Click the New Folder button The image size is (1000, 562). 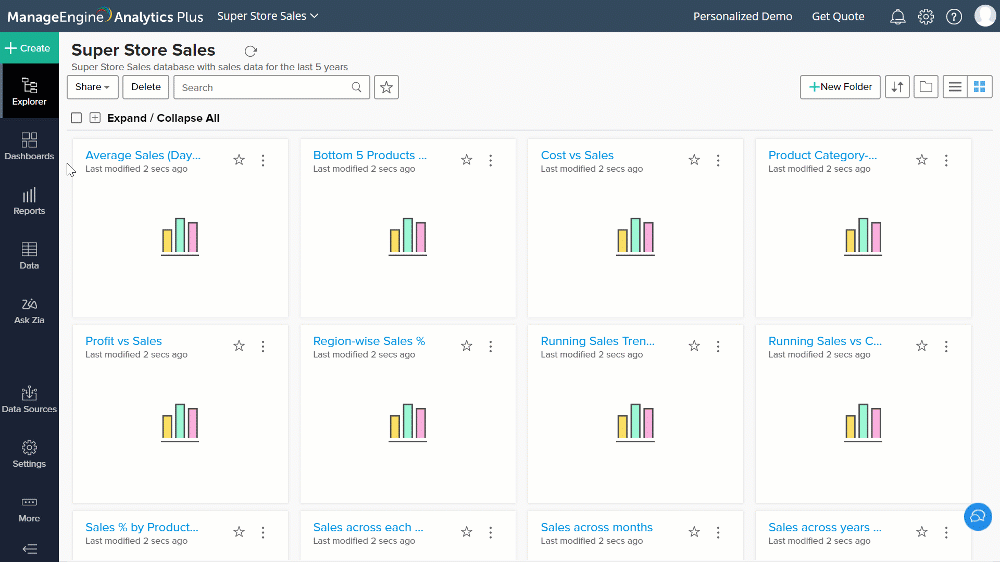pyautogui.click(x=840, y=87)
